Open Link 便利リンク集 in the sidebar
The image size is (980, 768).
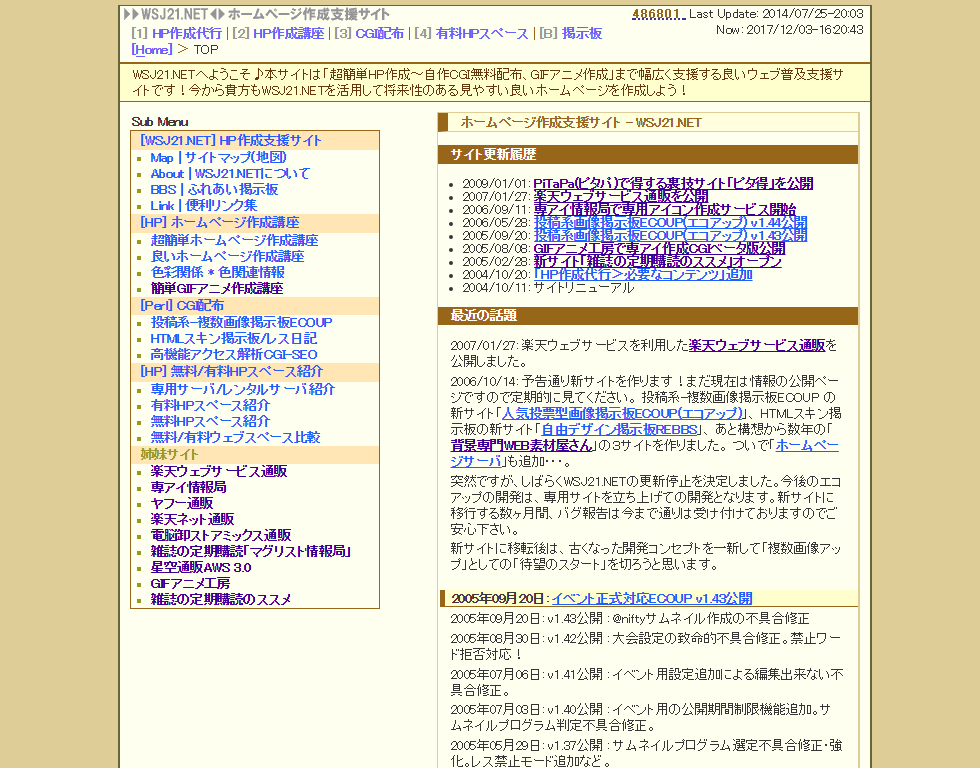pyautogui.click(x=203, y=205)
